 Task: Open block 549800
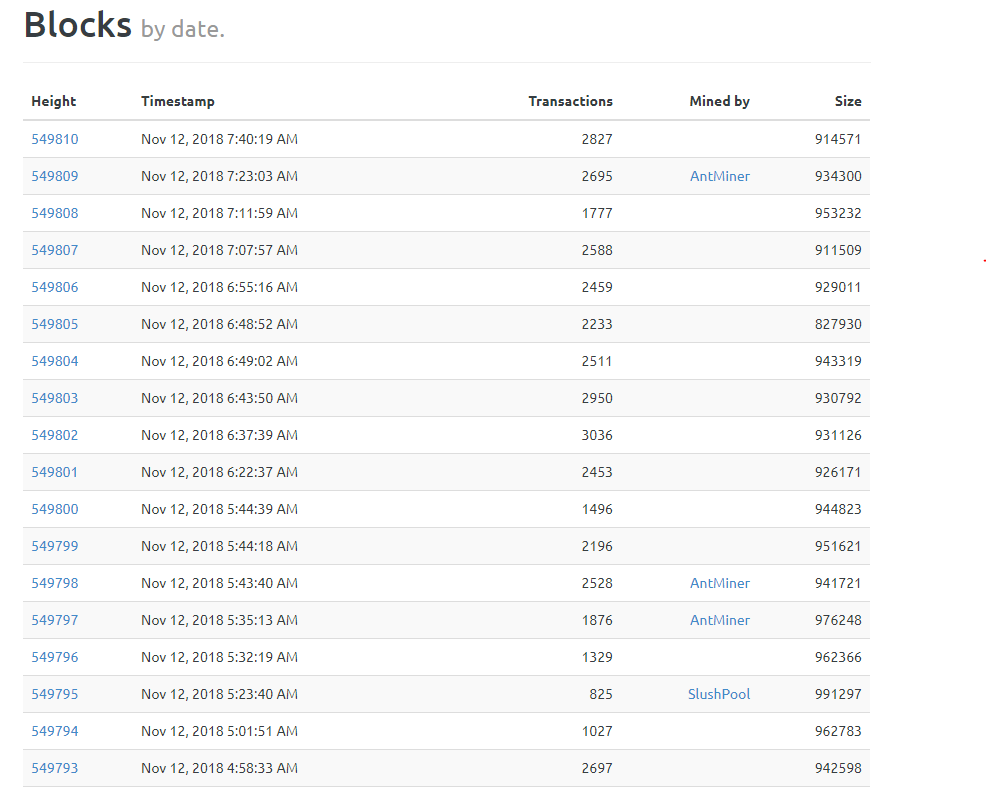click(54, 509)
